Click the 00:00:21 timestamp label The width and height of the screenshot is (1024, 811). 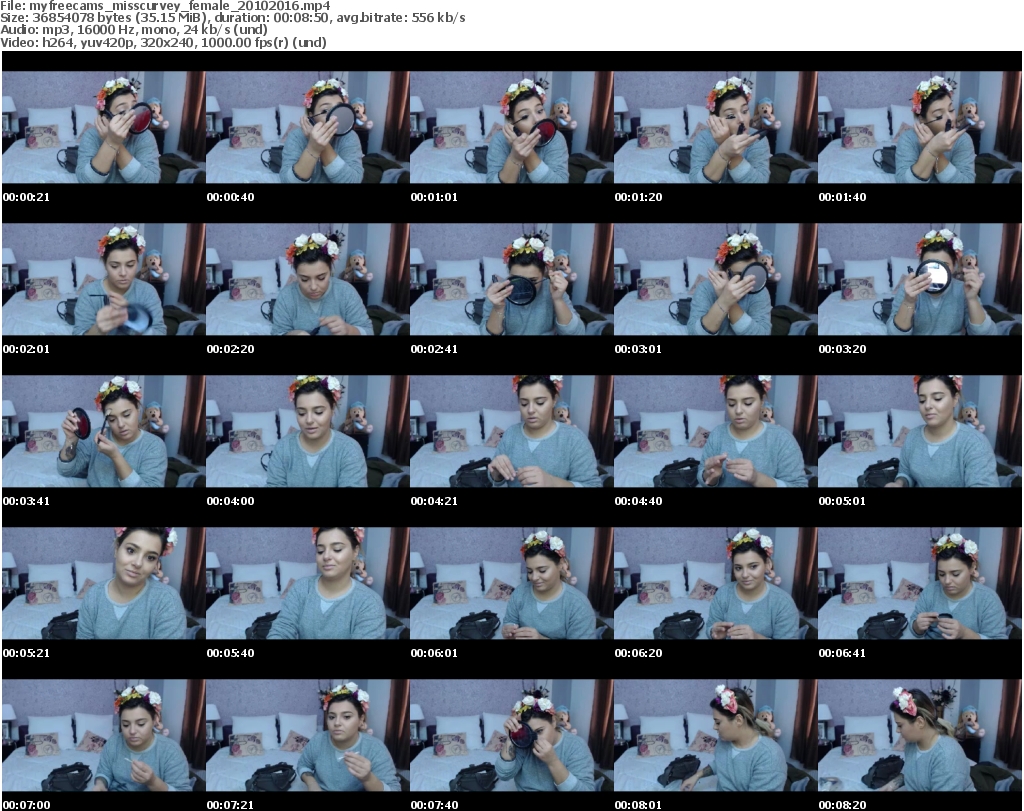pos(26,197)
